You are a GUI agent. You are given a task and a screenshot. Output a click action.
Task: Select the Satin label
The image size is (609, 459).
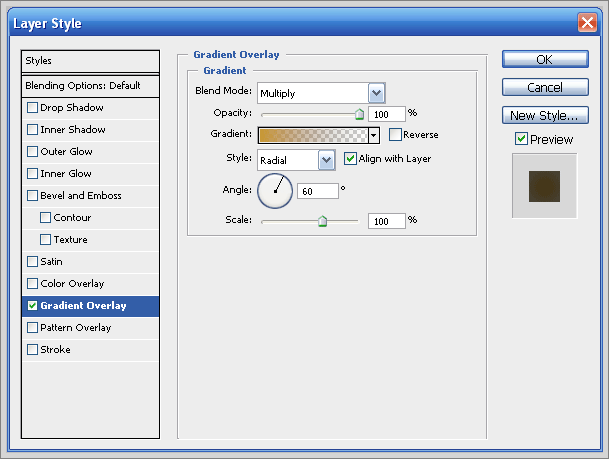[x=51, y=261]
